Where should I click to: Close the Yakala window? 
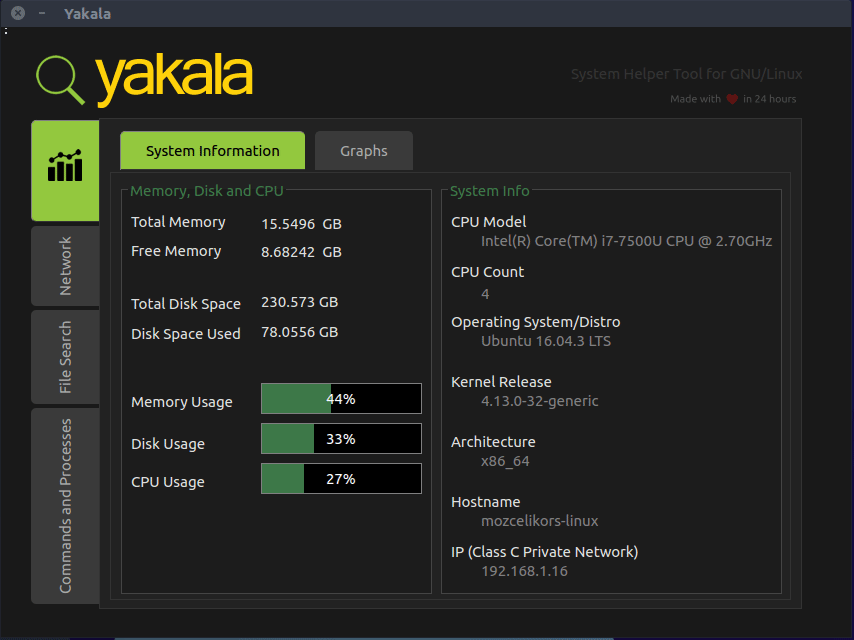[18, 13]
